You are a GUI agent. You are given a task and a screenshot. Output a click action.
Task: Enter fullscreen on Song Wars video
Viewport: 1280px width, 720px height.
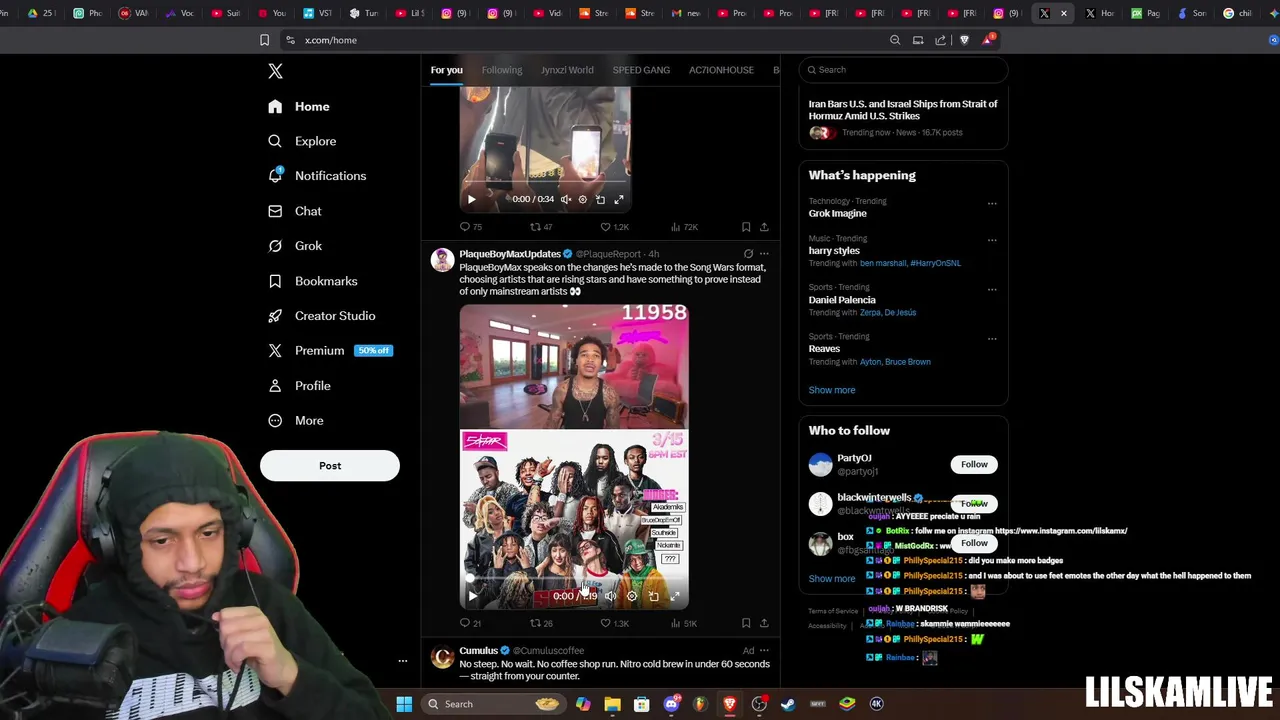675,596
